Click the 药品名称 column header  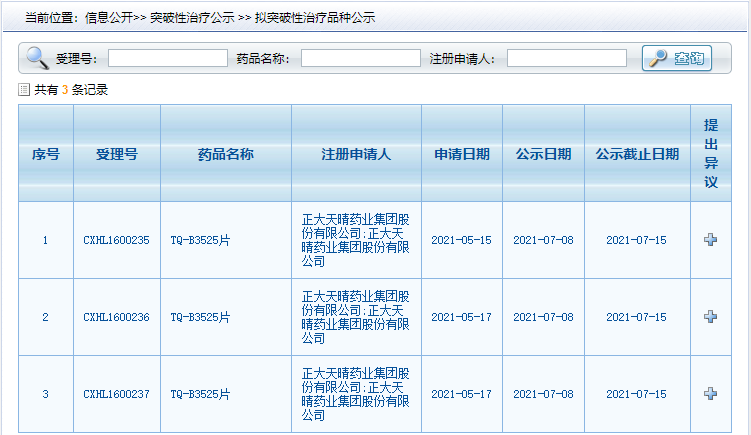pos(226,154)
